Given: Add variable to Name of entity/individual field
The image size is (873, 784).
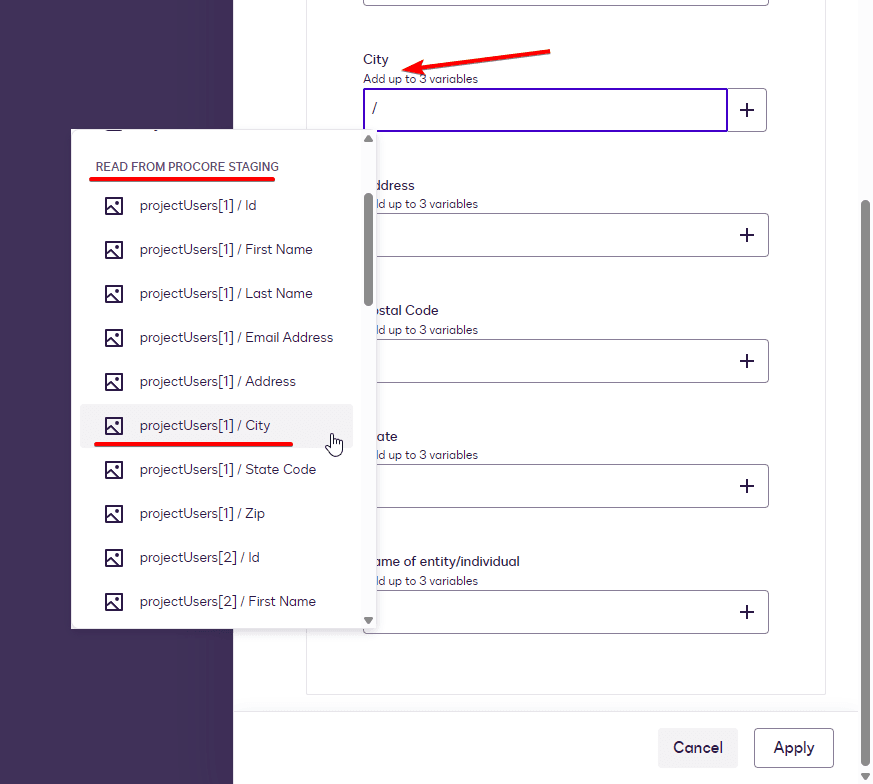Looking at the screenshot, I should 747,612.
